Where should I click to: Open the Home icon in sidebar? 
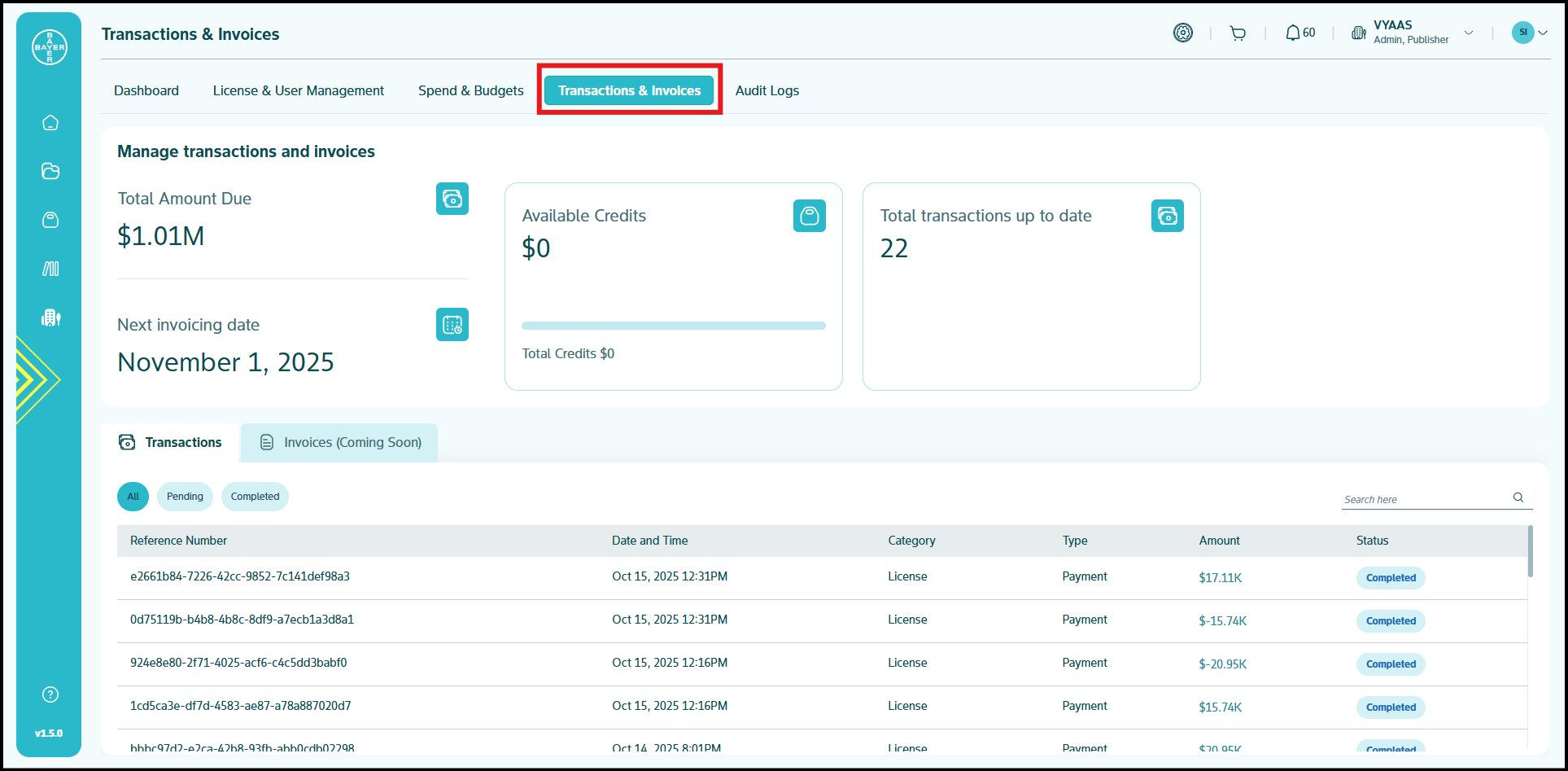point(50,123)
